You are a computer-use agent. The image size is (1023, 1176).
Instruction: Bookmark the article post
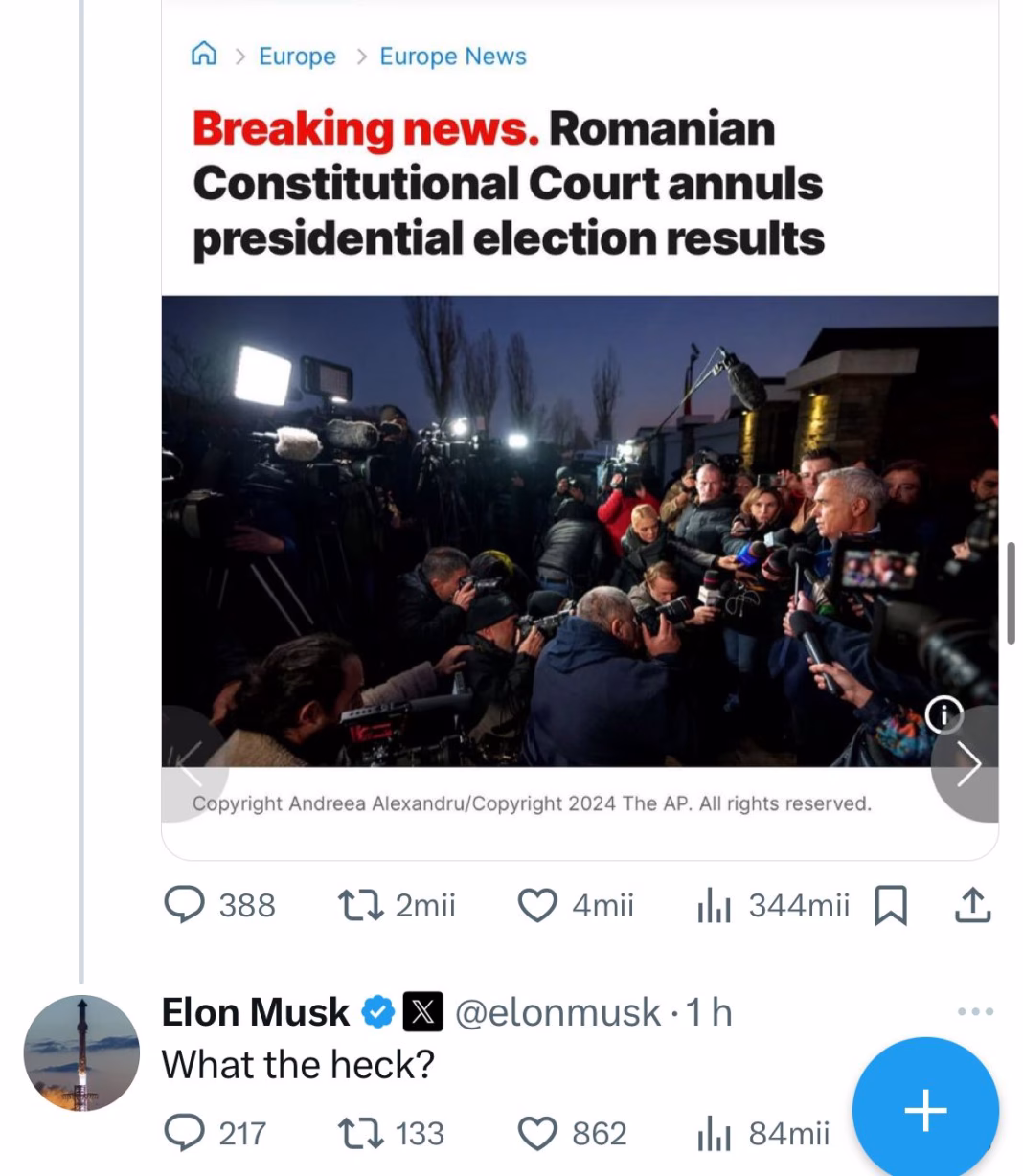(891, 904)
